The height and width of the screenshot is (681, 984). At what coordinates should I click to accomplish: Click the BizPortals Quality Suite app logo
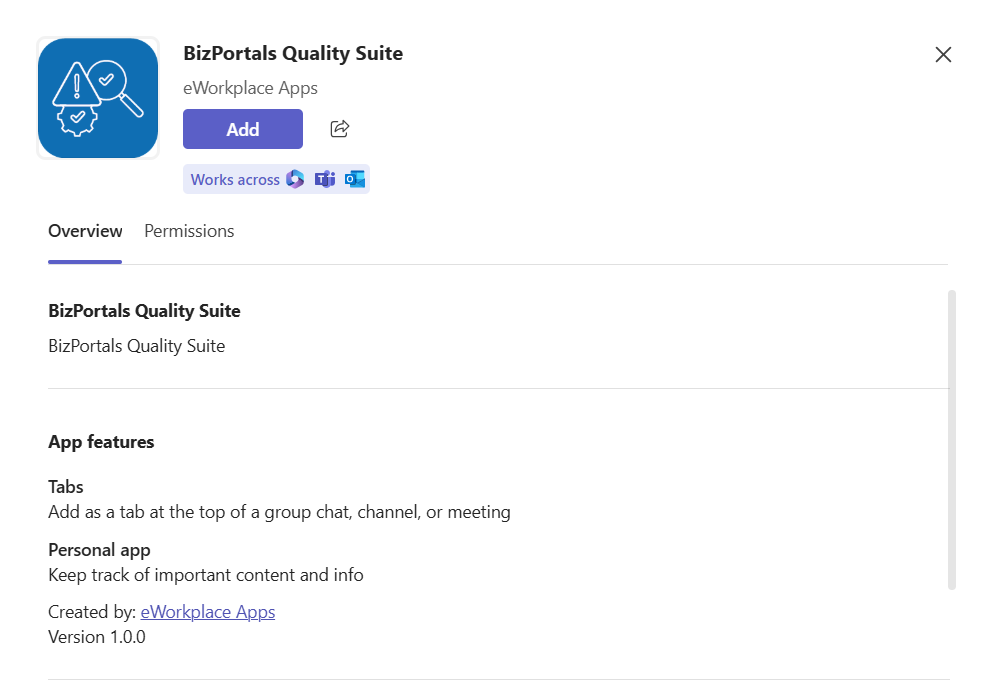pos(98,98)
